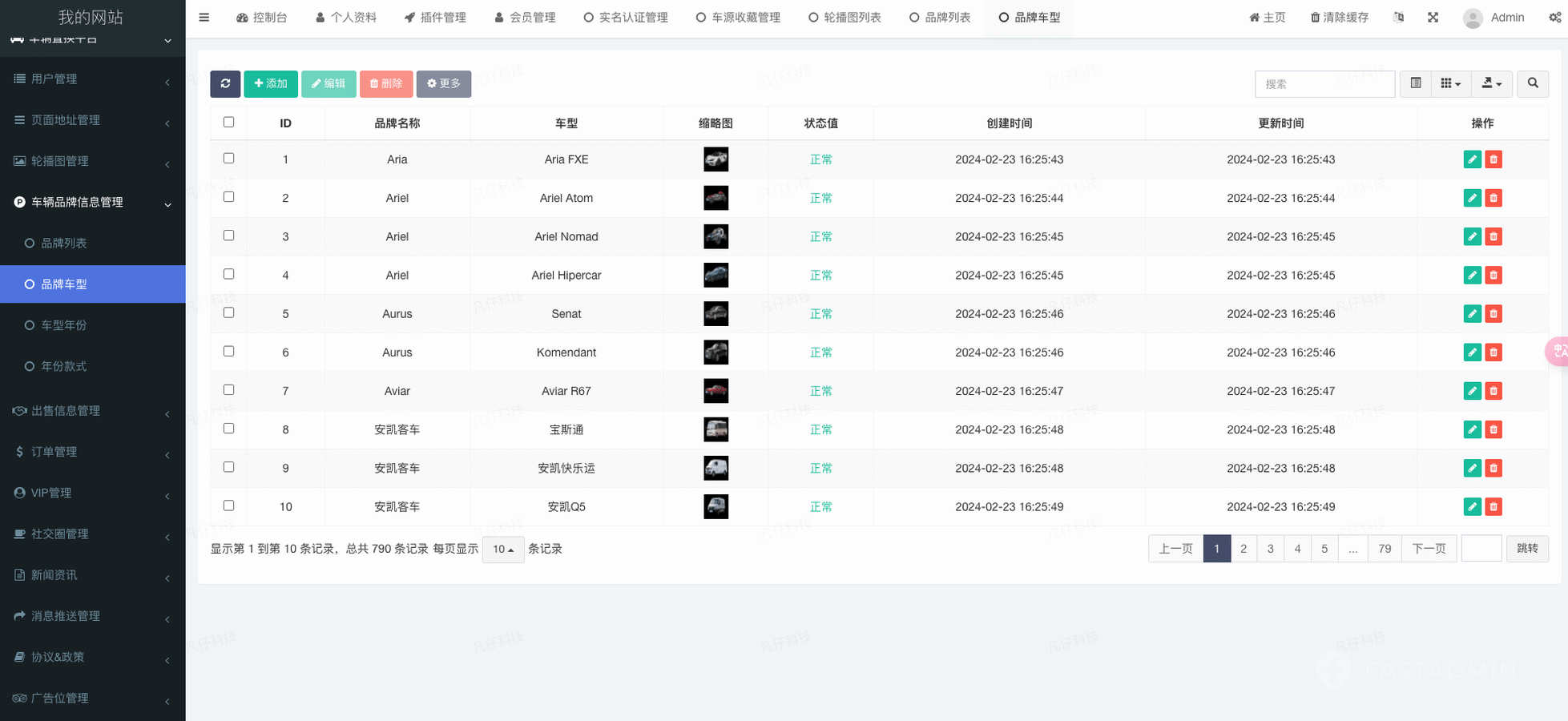
Task: Delete the Ariel Nomad row using red trash icon
Action: click(x=1493, y=236)
